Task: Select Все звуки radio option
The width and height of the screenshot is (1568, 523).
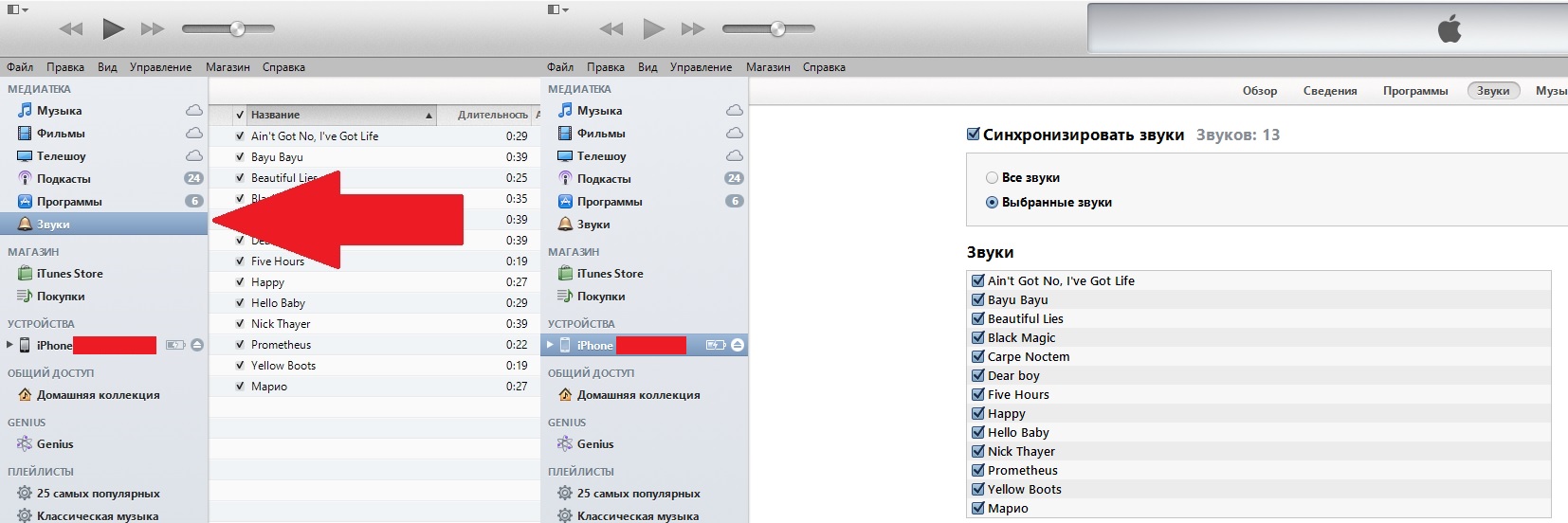Action: click(992, 177)
